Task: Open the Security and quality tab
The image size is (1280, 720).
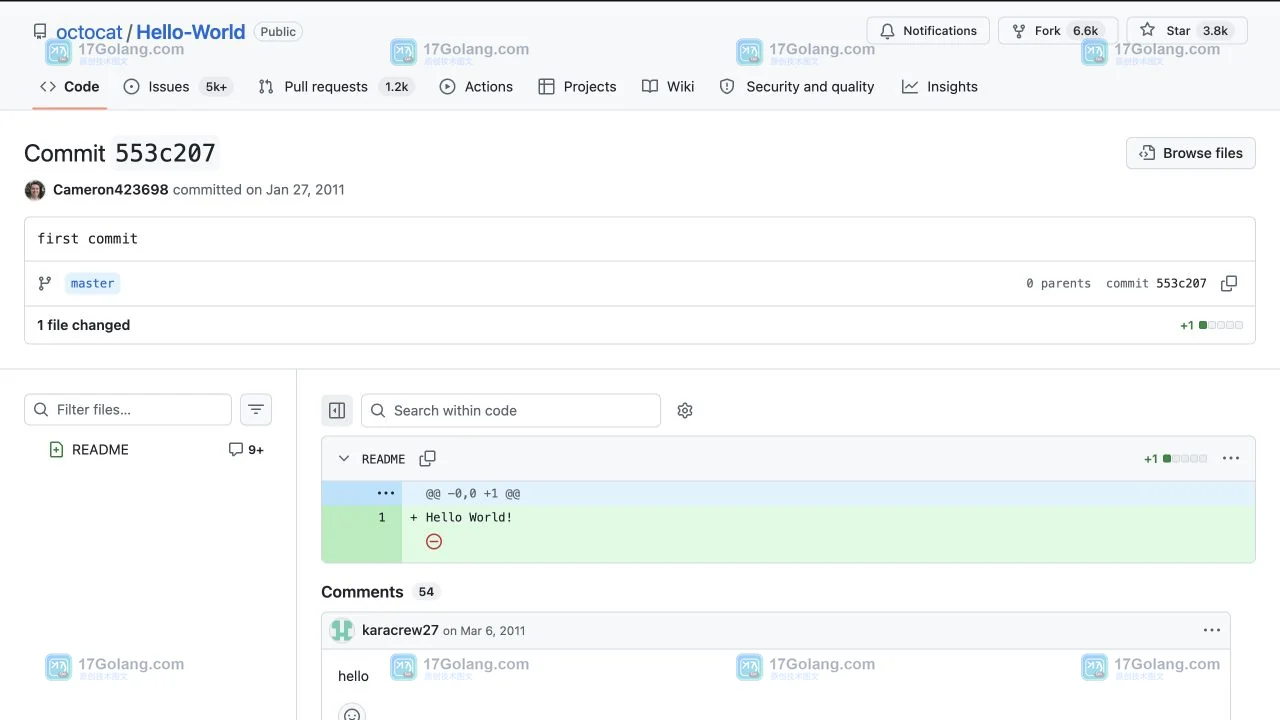Action: 797,87
